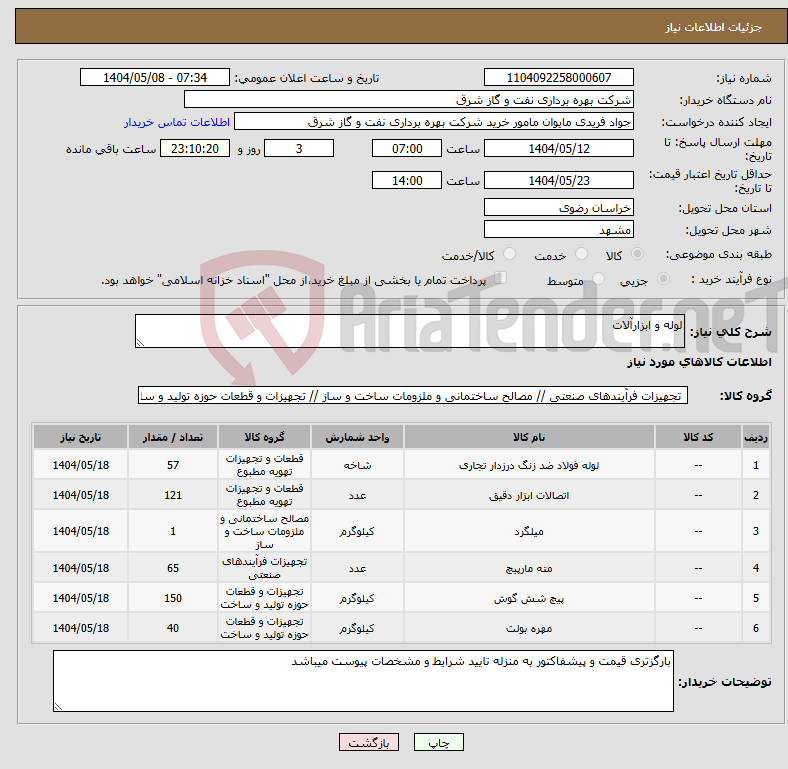Click the general description box لوله و ابزارآلات
The image size is (788, 769).
[410, 331]
